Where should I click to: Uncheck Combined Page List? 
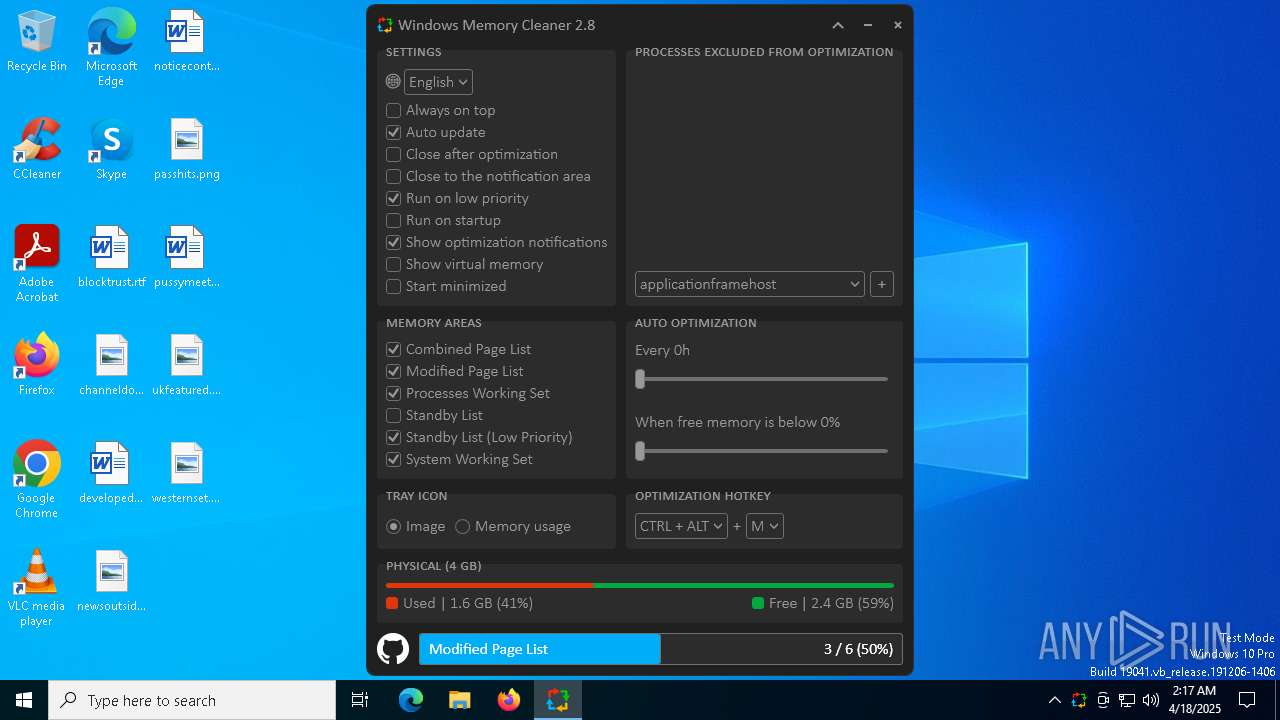tap(459, 349)
